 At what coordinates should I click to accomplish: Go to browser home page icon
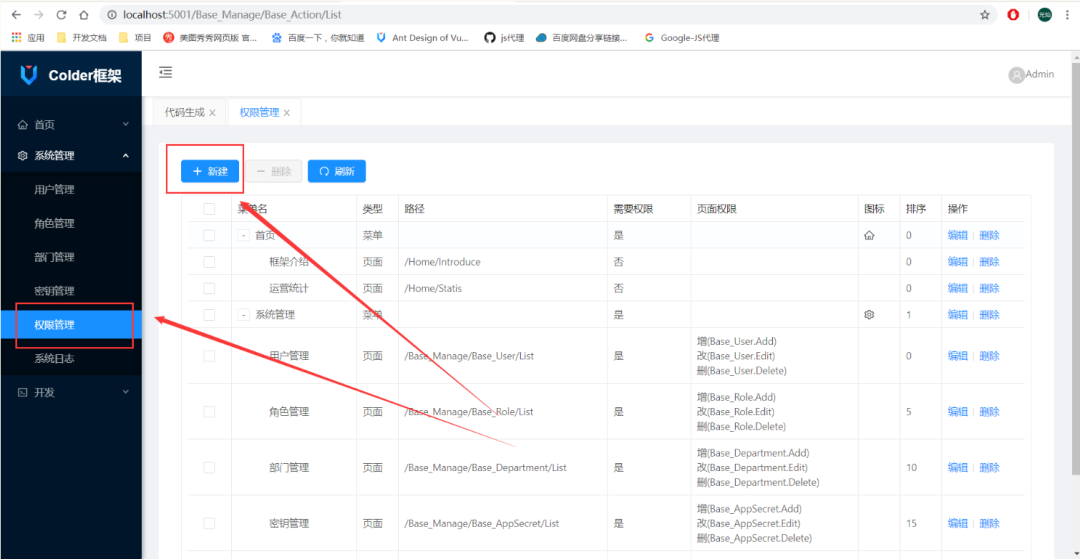[83, 14]
